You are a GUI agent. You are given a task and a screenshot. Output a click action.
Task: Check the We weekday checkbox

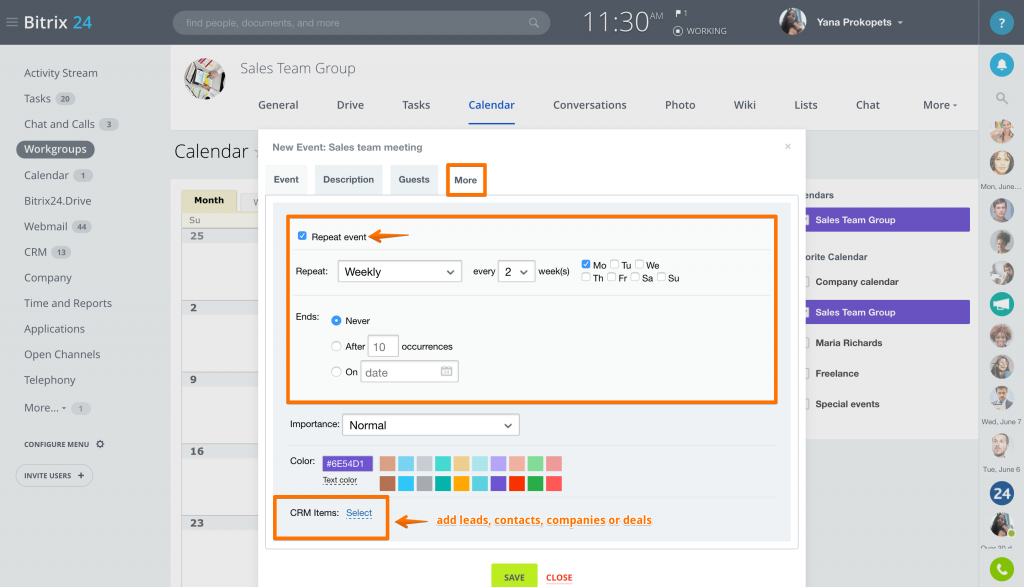click(639, 264)
